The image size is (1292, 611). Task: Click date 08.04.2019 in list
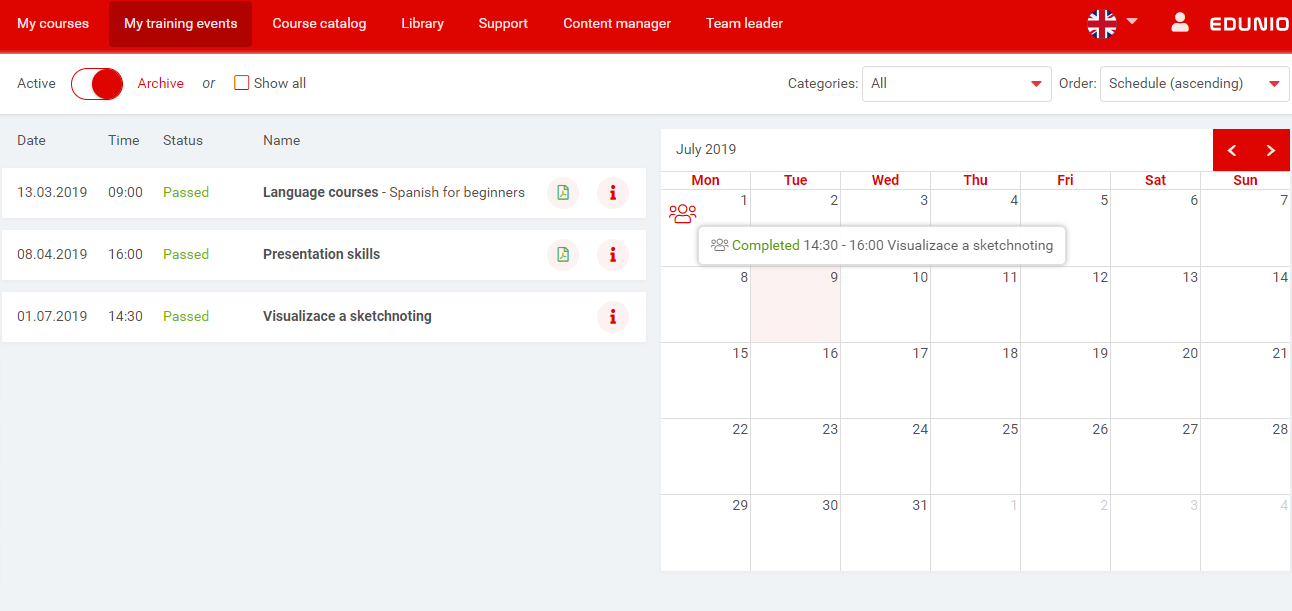point(52,255)
